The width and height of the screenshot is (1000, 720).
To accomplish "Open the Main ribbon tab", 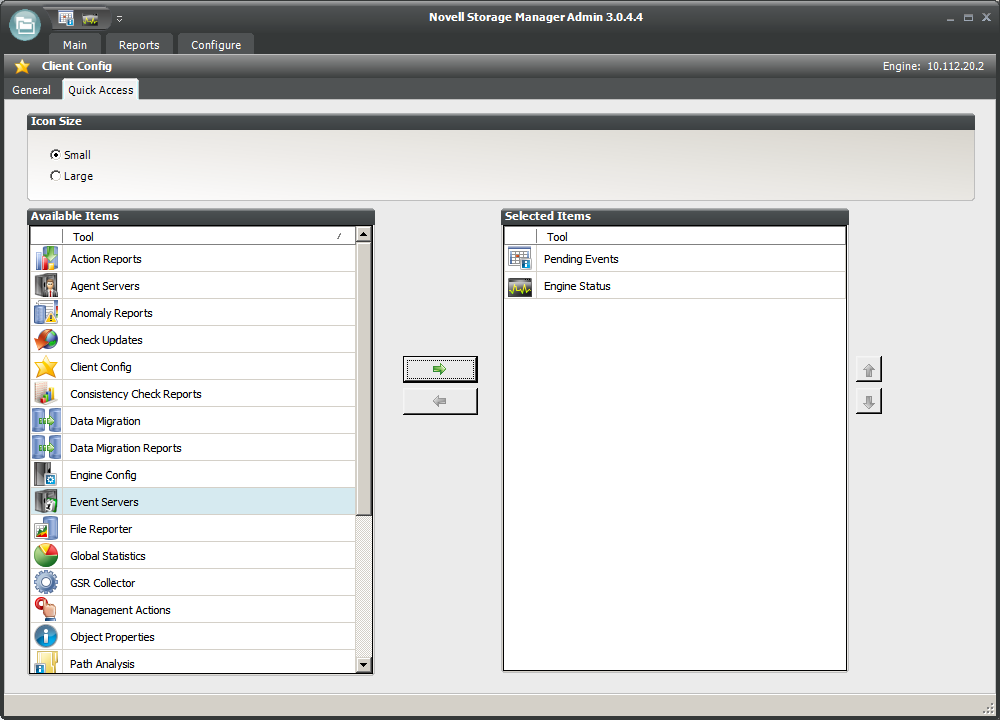I will click(75, 45).
